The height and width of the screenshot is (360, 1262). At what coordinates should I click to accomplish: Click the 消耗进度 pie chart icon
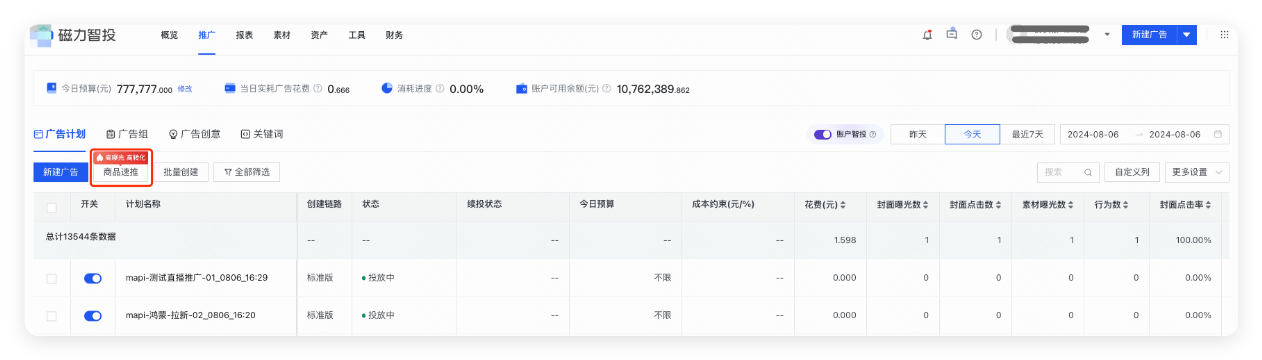[387, 88]
